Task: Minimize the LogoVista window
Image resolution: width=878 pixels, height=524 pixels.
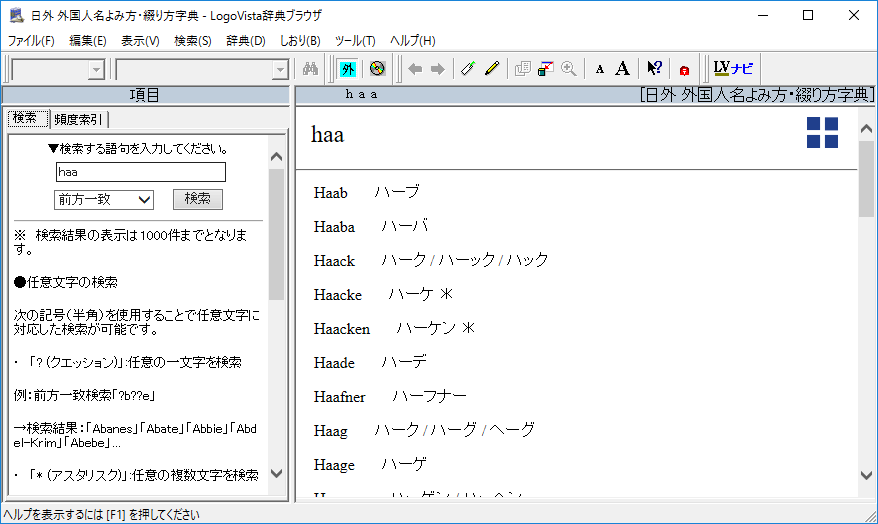Action: (x=763, y=15)
